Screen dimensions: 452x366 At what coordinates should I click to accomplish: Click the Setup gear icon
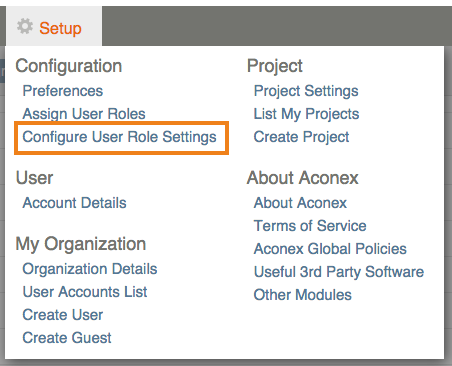pos(25,26)
